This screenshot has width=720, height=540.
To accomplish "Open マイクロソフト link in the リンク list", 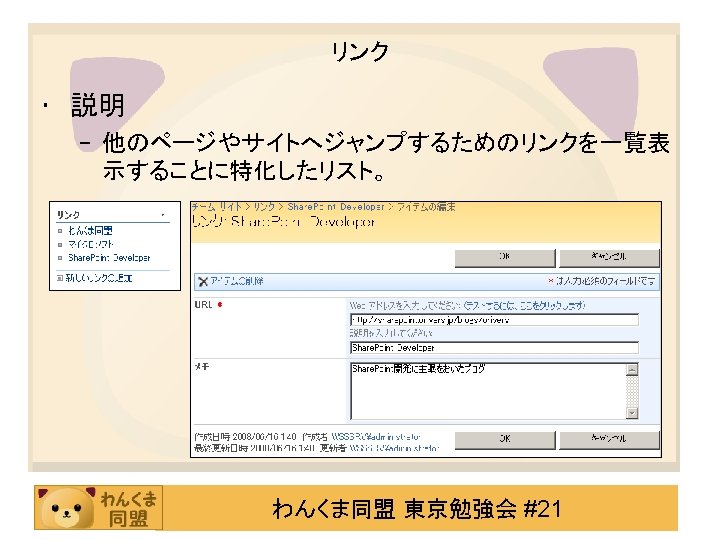I will (x=90, y=244).
